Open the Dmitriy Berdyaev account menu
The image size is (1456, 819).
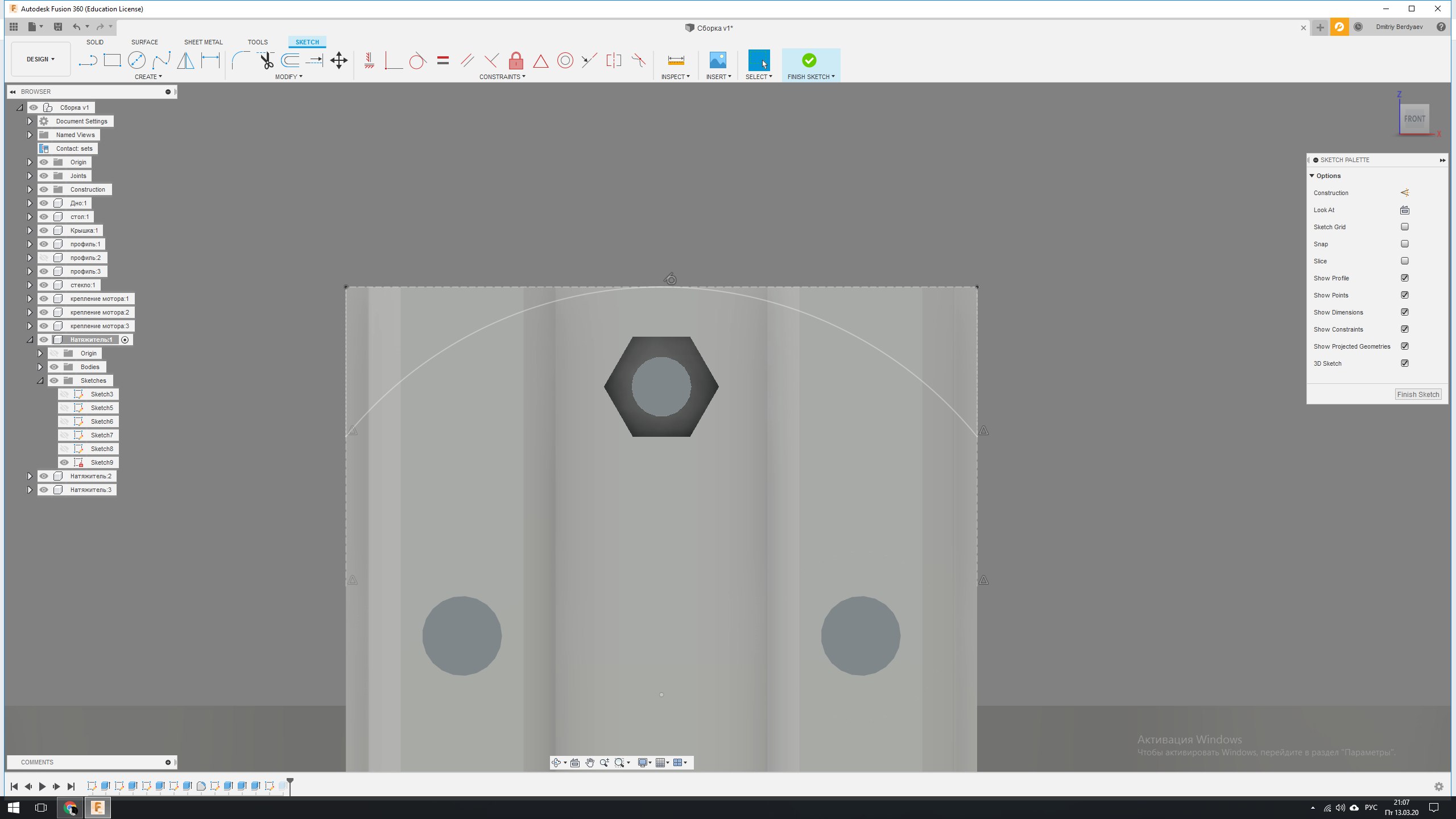1399,27
